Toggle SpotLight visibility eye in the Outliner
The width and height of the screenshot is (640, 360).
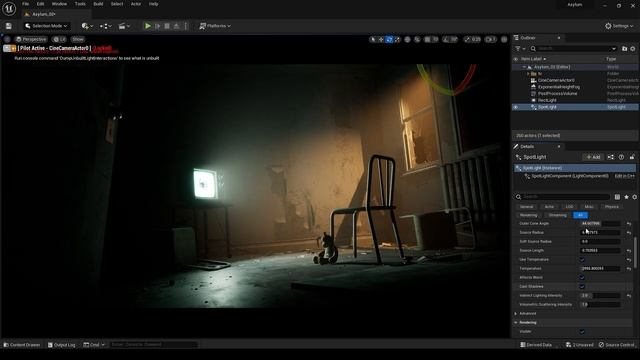[x=516, y=107]
